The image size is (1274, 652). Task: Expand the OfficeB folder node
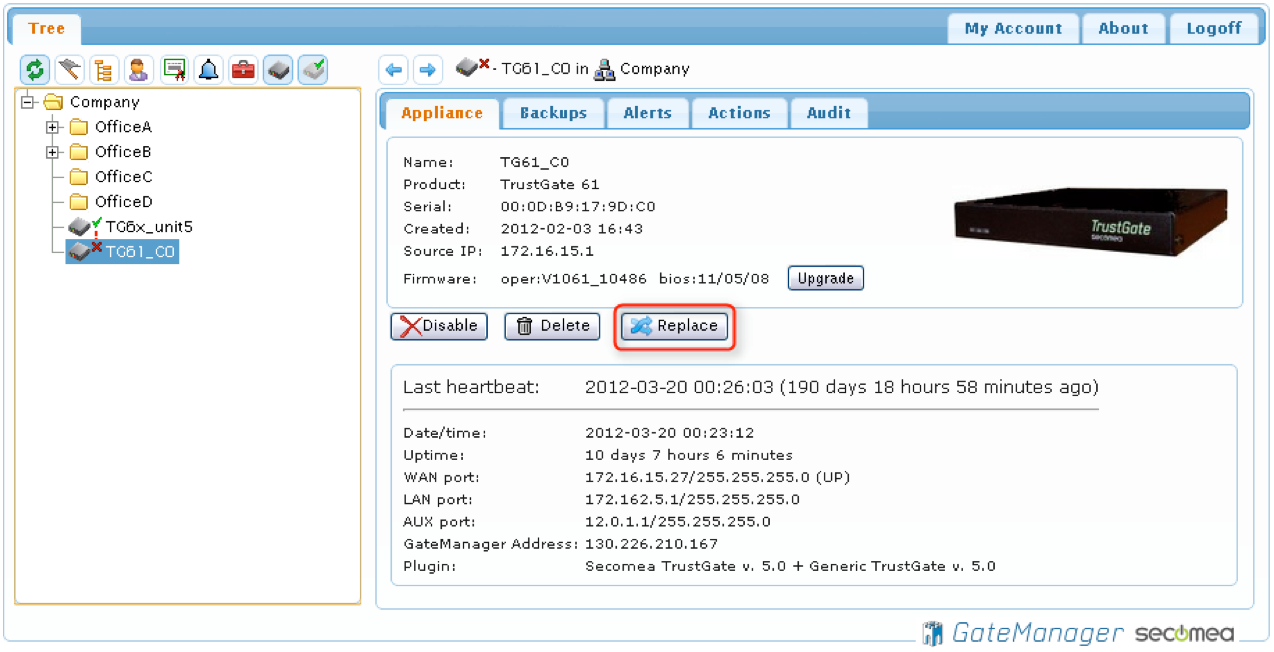[53, 152]
